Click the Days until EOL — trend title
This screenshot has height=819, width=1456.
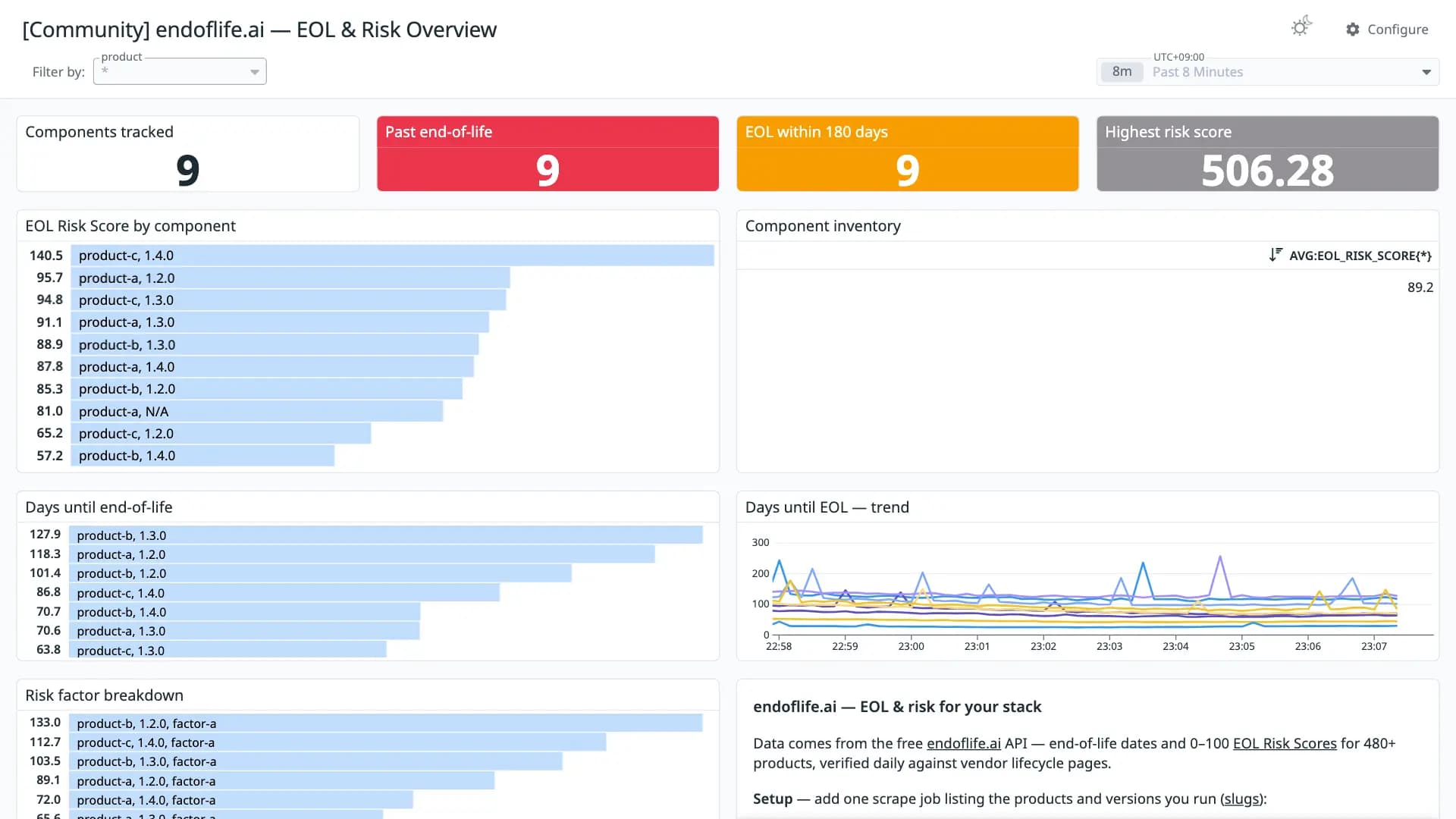(x=827, y=507)
